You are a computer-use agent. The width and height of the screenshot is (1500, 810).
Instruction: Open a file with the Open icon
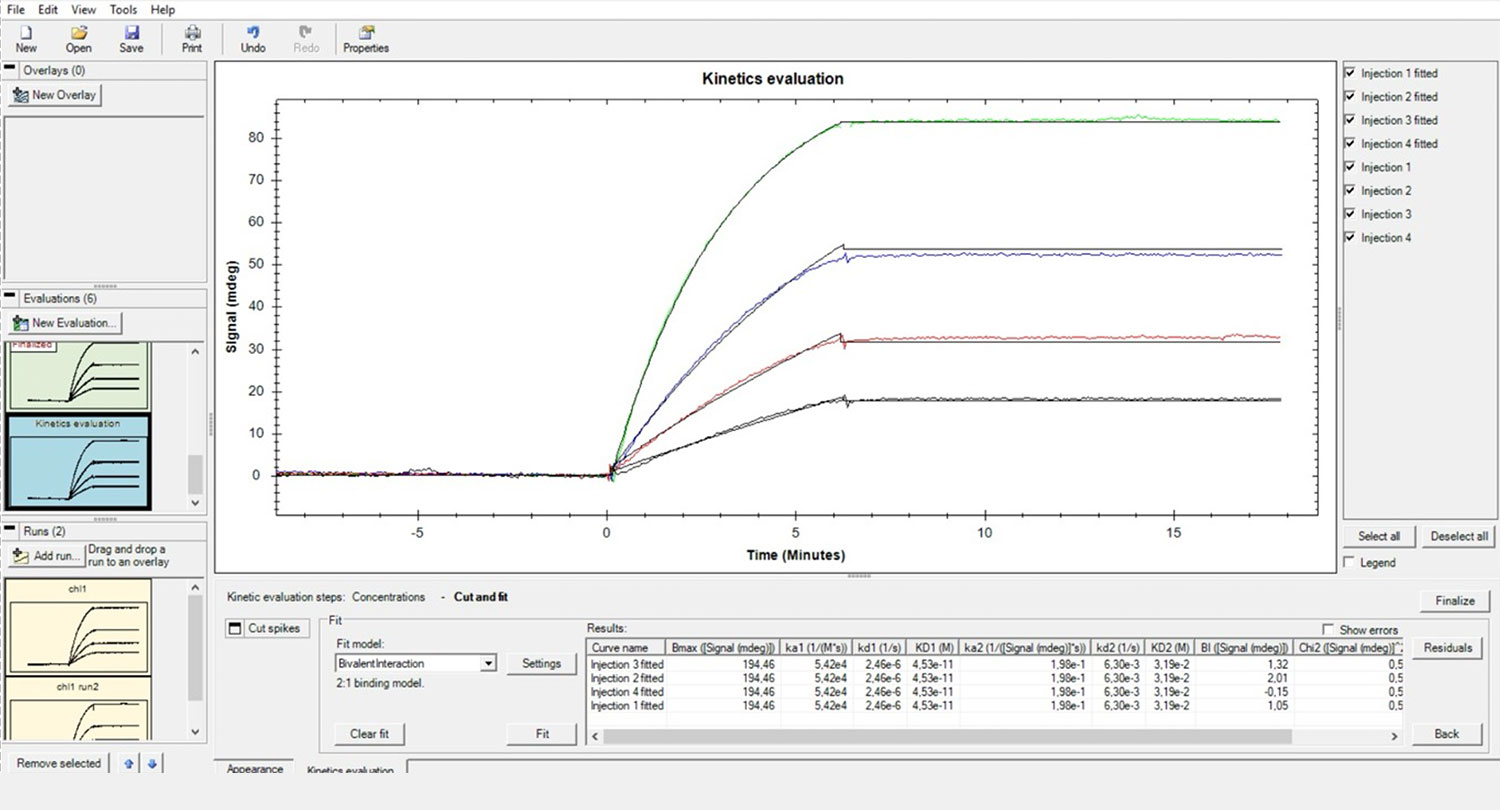79,33
